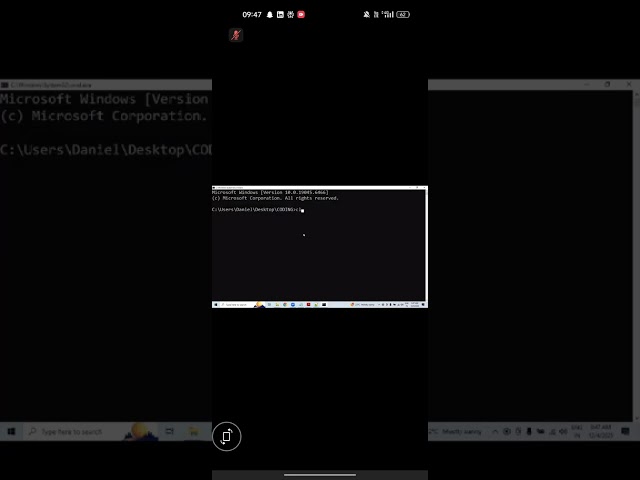Click 'Type here to search' in blurred background
The width and height of the screenshot is (640, 480).
click(71, 431)
